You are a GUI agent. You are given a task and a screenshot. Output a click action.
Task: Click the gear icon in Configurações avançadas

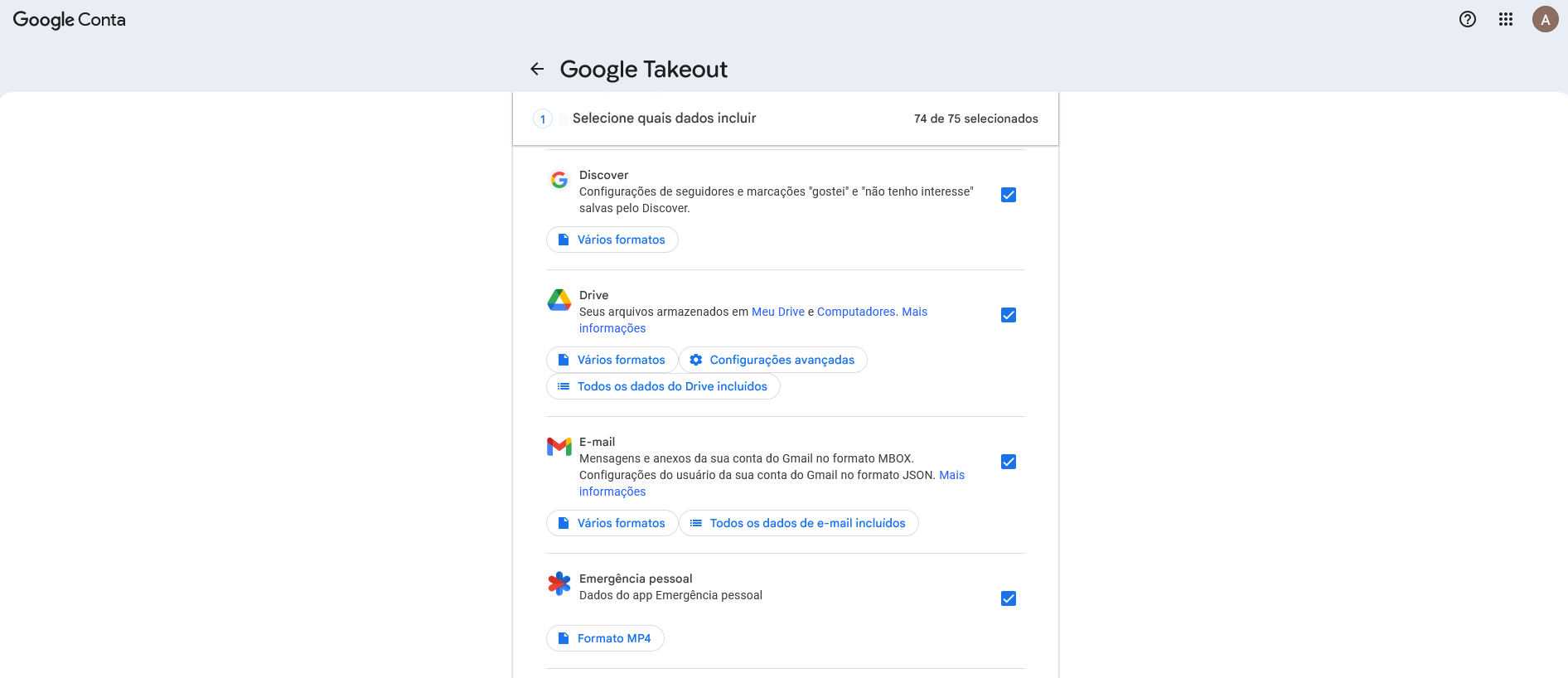point(696,360)
